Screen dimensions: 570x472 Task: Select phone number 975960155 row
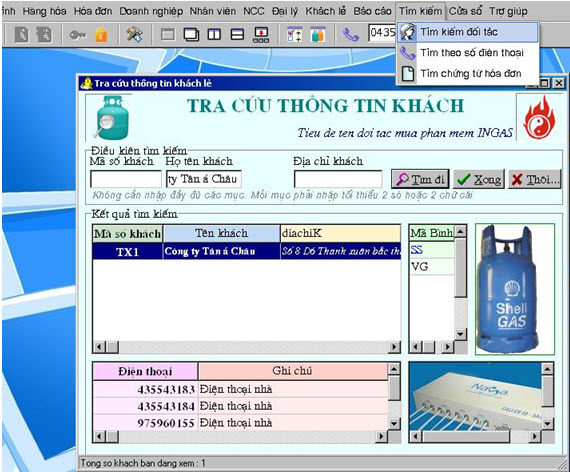(240, 423)
